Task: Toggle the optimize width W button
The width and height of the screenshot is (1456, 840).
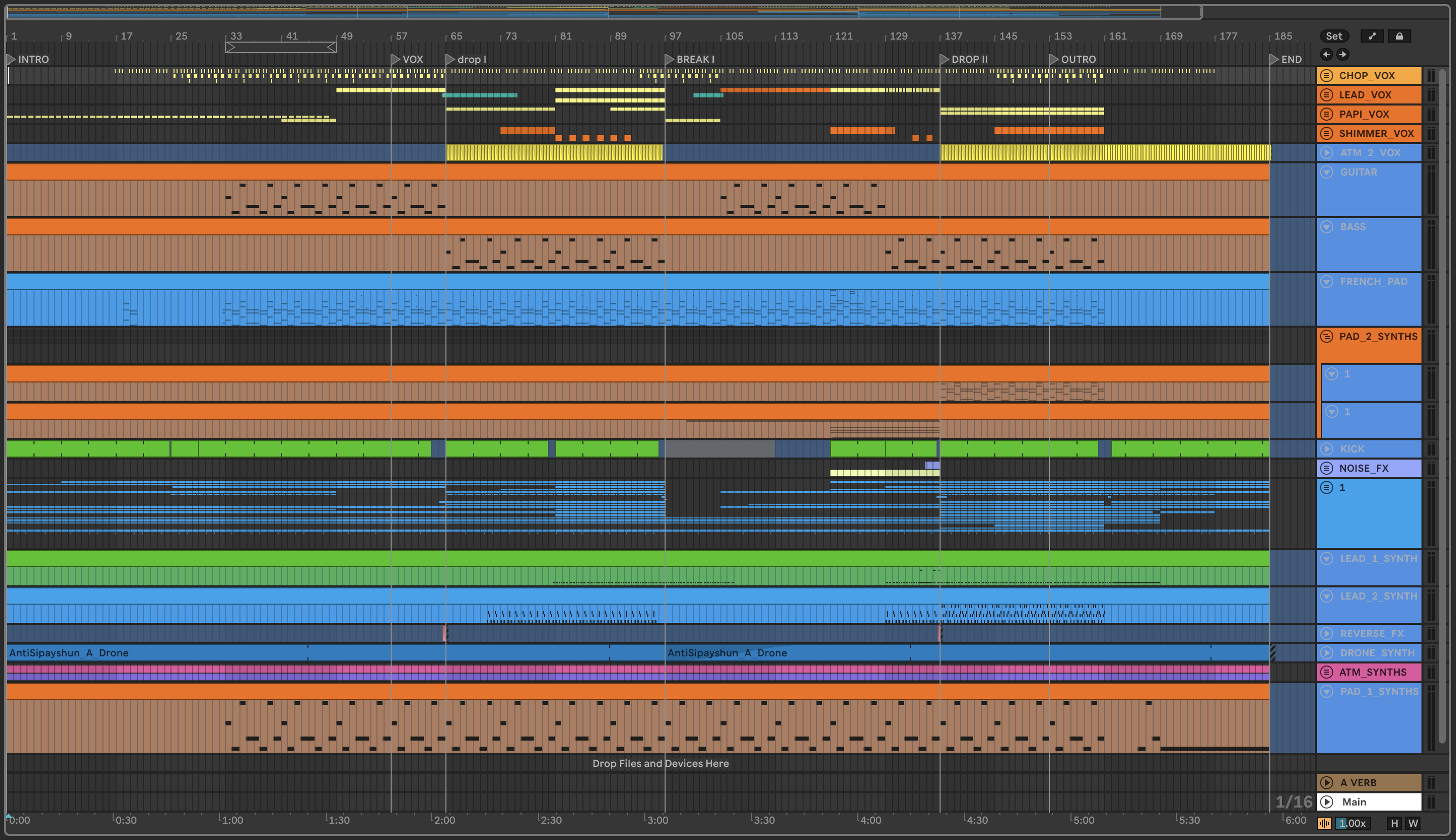Action: point(1413,823)
